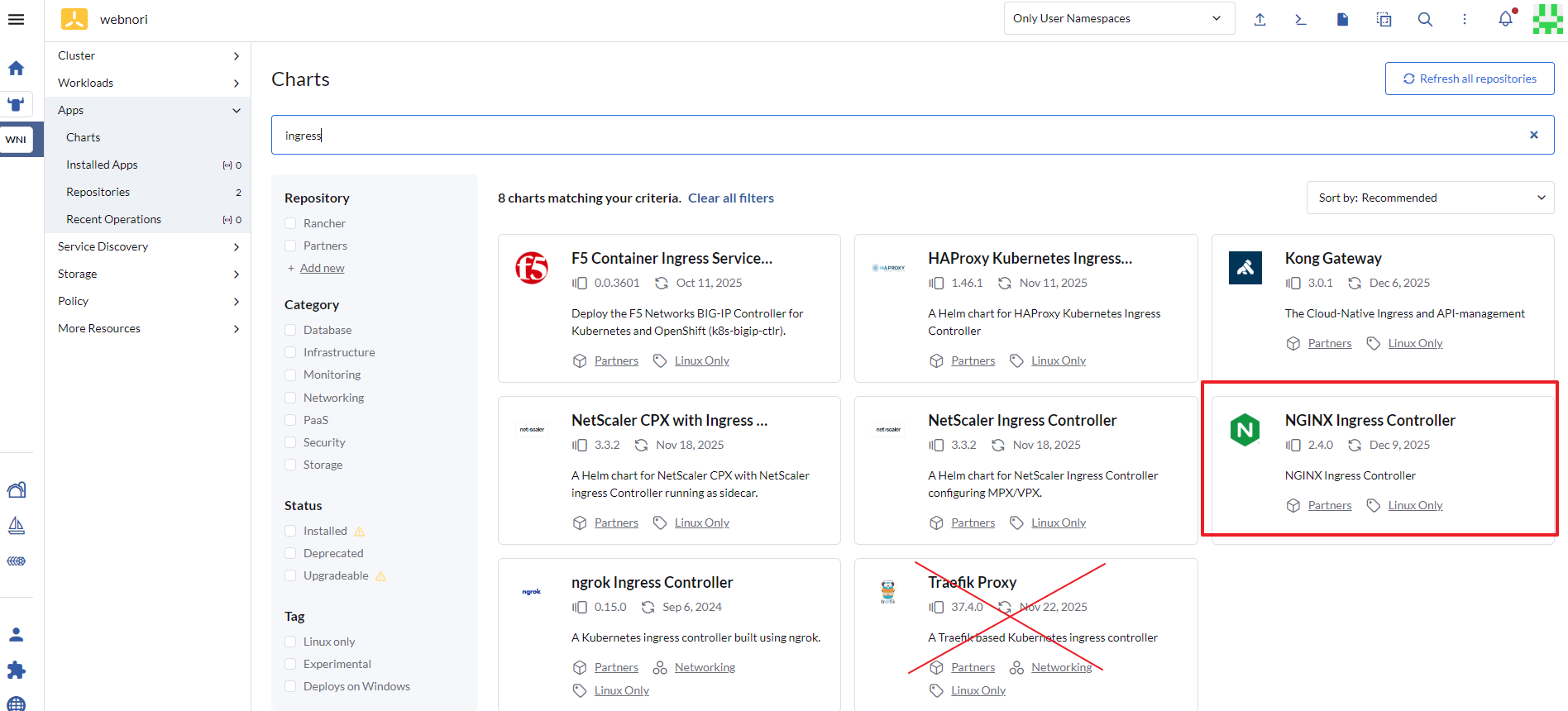Open the kubectl shell icon

[1301, 19]
